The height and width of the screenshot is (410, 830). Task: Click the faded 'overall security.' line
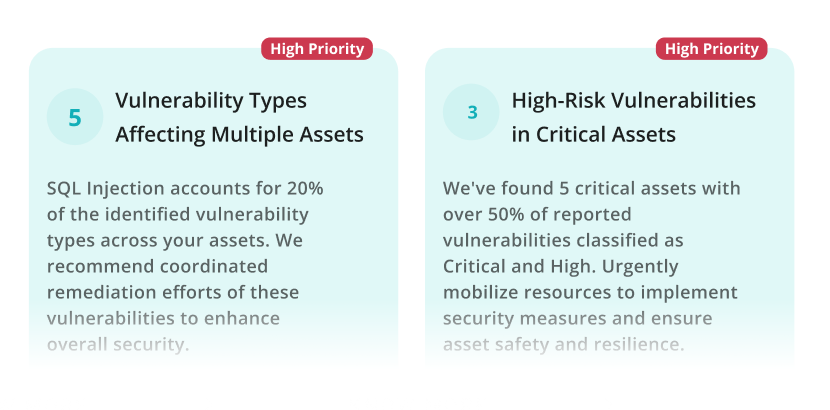118,345
